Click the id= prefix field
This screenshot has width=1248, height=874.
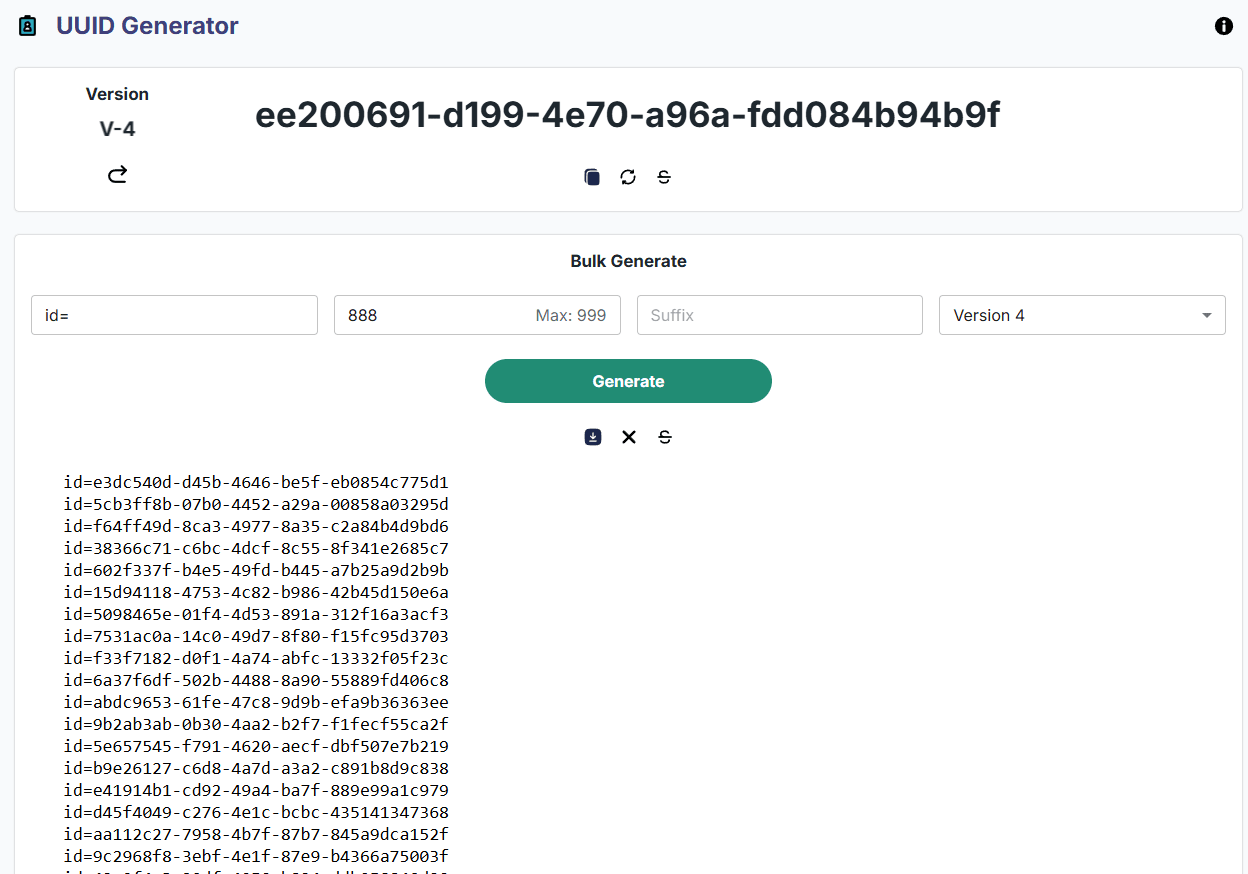pyautogui.click(x=174, y=315)
